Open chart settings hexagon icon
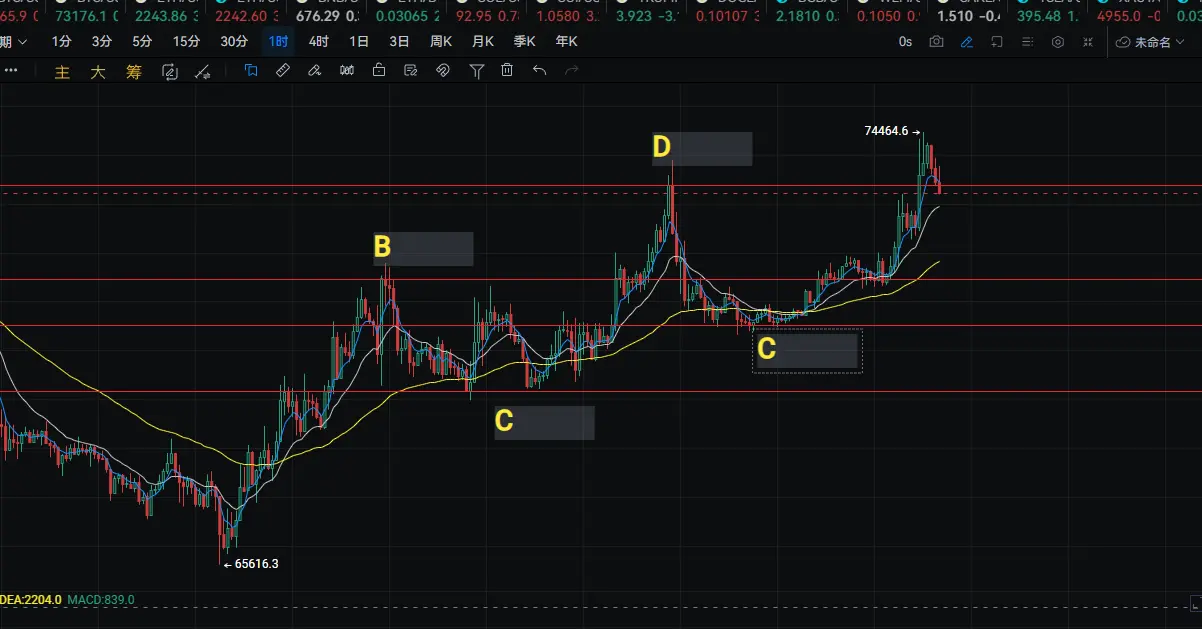This screenshot has width=1202, height=629. coord(1058,42)
